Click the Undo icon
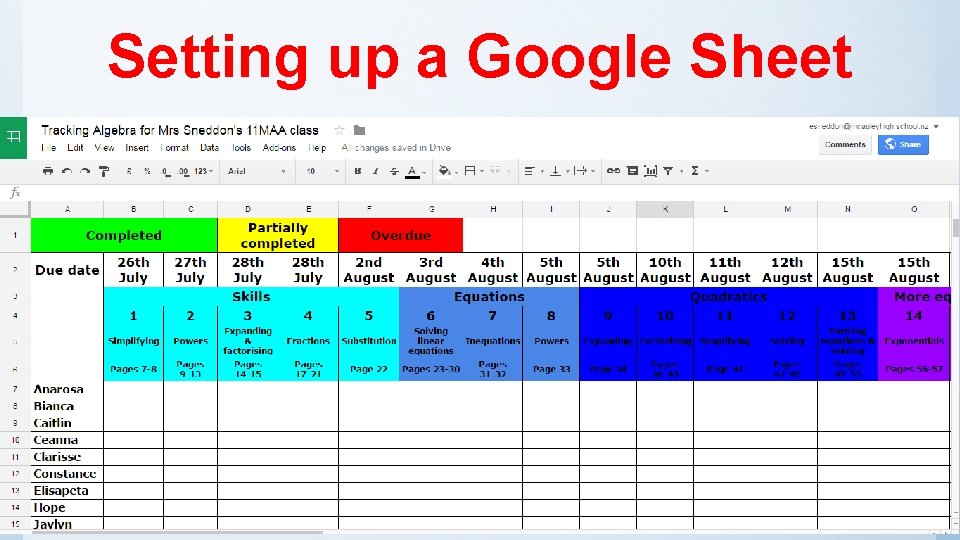The width and height of the screenshot is (960, 540). [x=67, y=171]
